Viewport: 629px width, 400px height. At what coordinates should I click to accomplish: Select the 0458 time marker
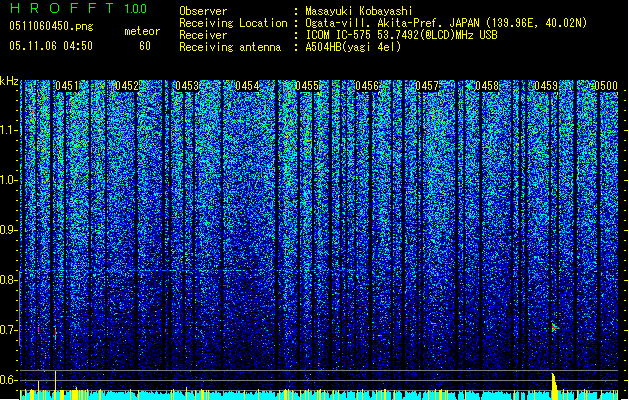click(487, 86)
